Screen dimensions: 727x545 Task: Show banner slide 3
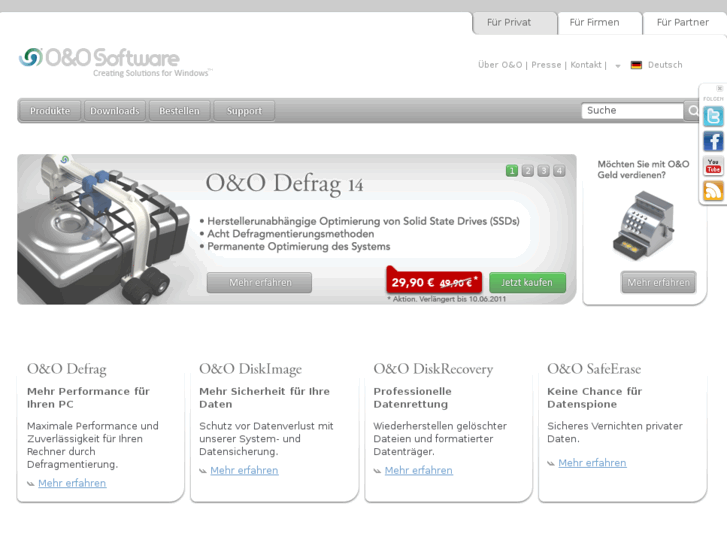[x=543, y=171]
